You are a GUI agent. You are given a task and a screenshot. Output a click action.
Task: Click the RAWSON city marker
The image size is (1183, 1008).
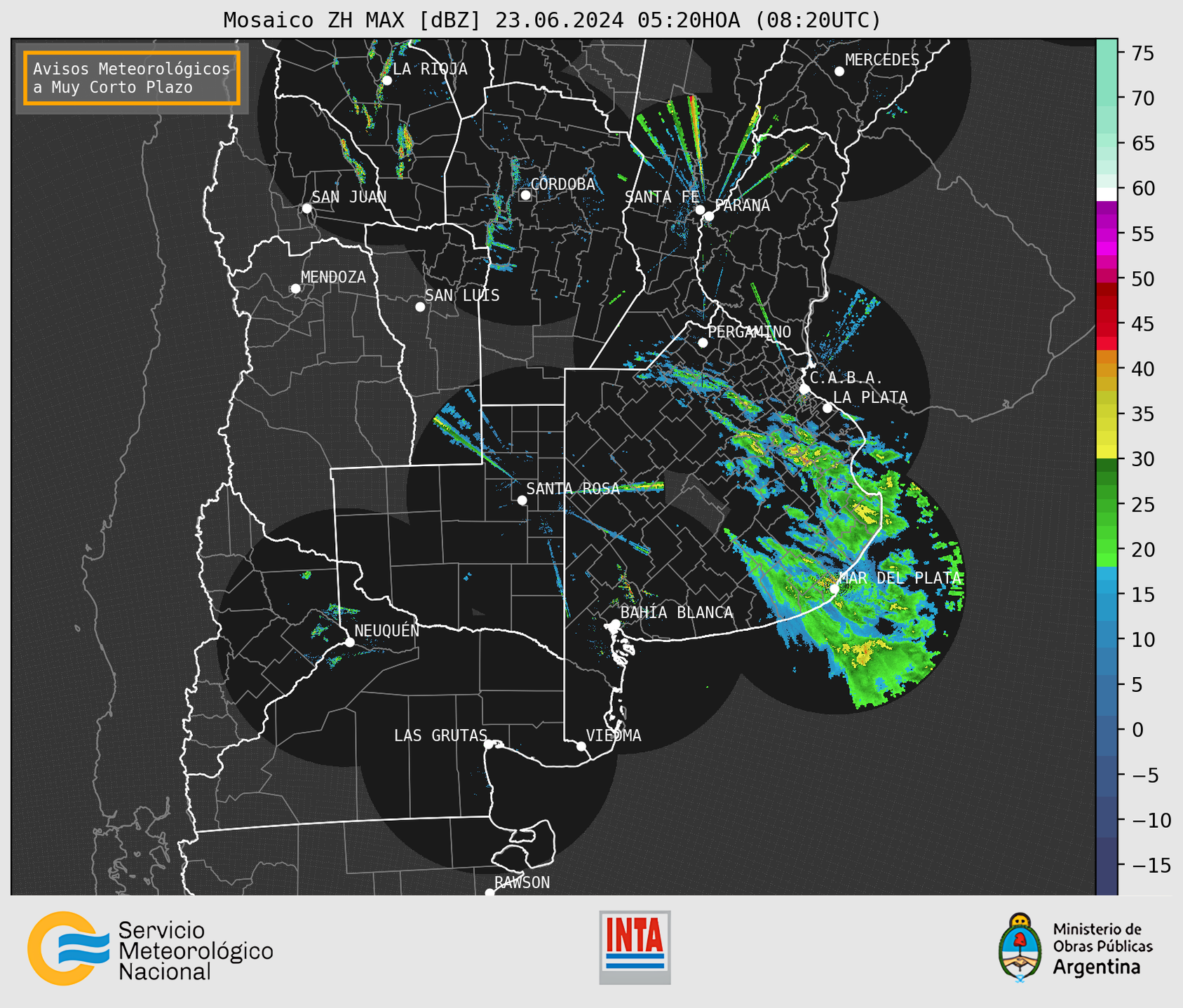coord(489,892)
